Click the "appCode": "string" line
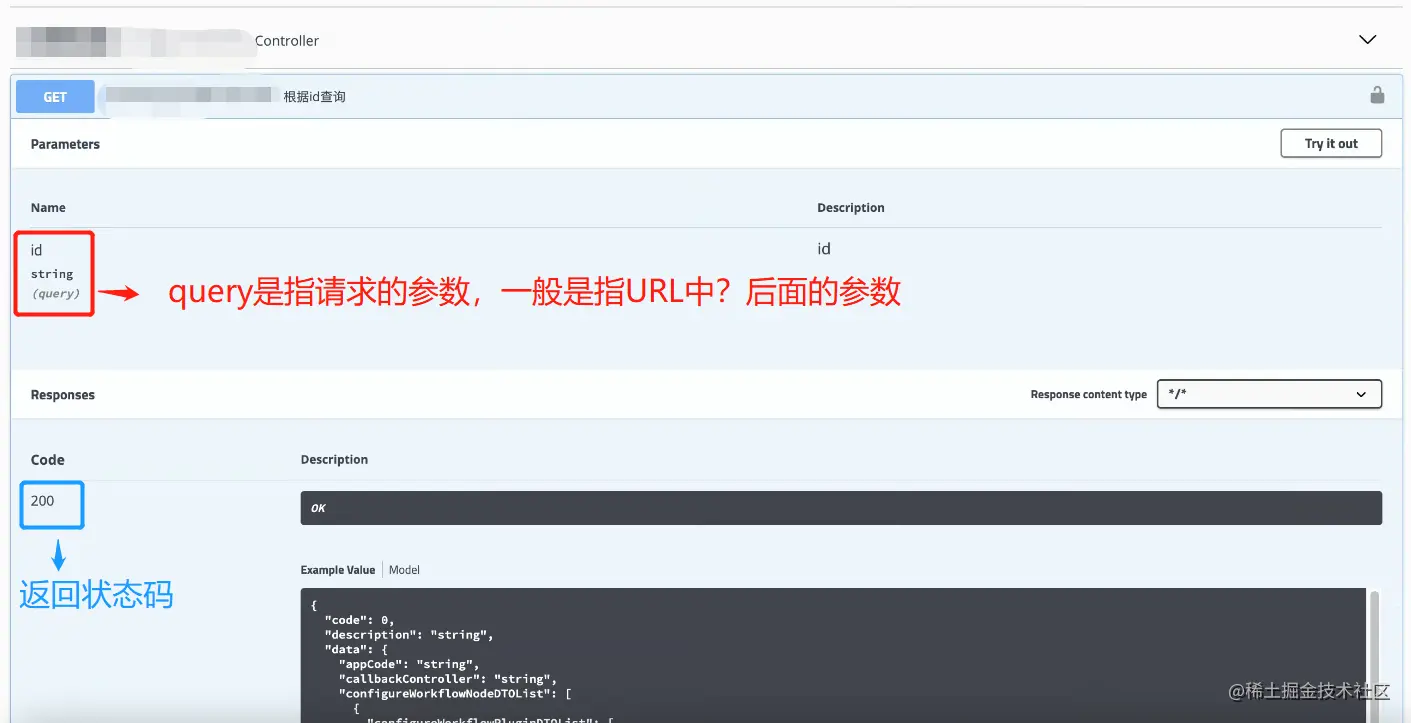This screenshot has width=1411, height=723. coord(409,664)
